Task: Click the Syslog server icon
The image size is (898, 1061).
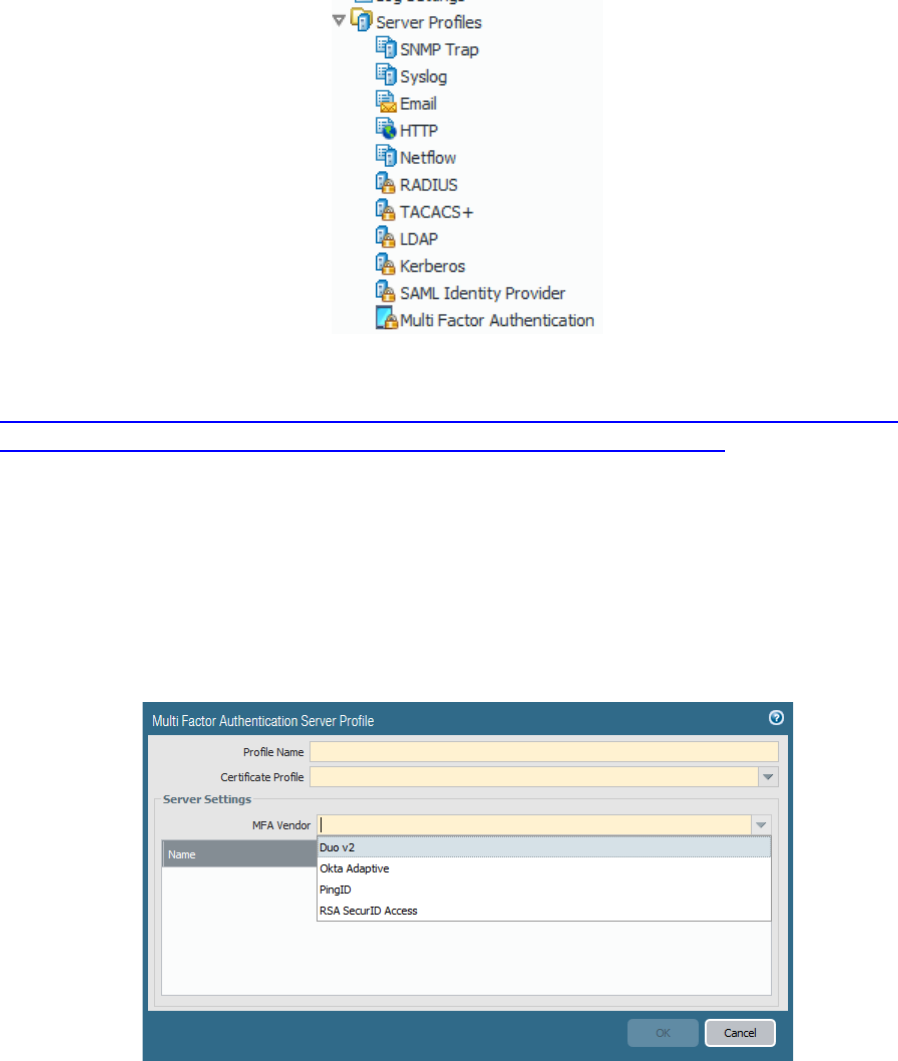Action: pos(386,74)
